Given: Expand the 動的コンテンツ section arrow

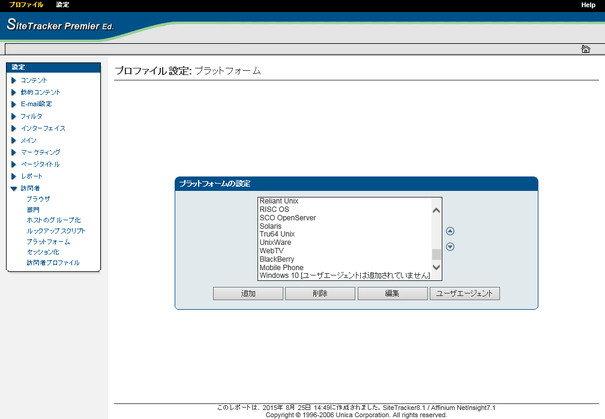Looking at the screenshot, I should (x=14, y=92).
